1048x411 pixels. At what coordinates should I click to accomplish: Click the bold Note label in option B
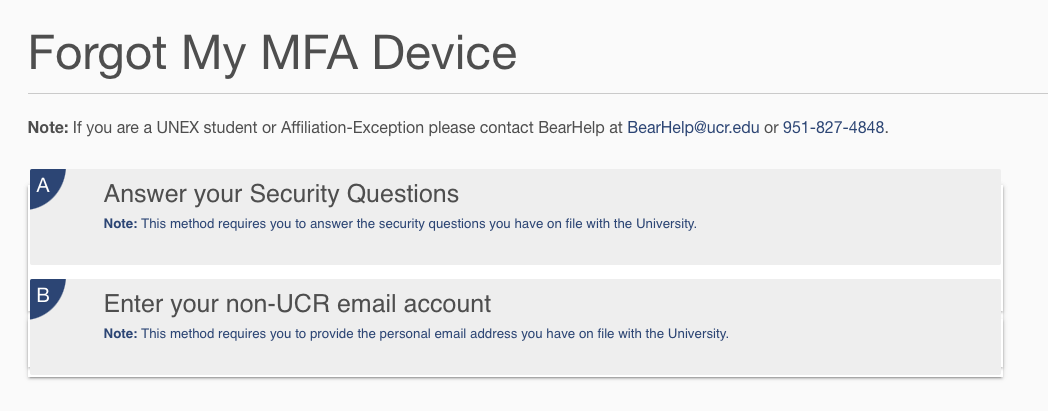point(120,333)
